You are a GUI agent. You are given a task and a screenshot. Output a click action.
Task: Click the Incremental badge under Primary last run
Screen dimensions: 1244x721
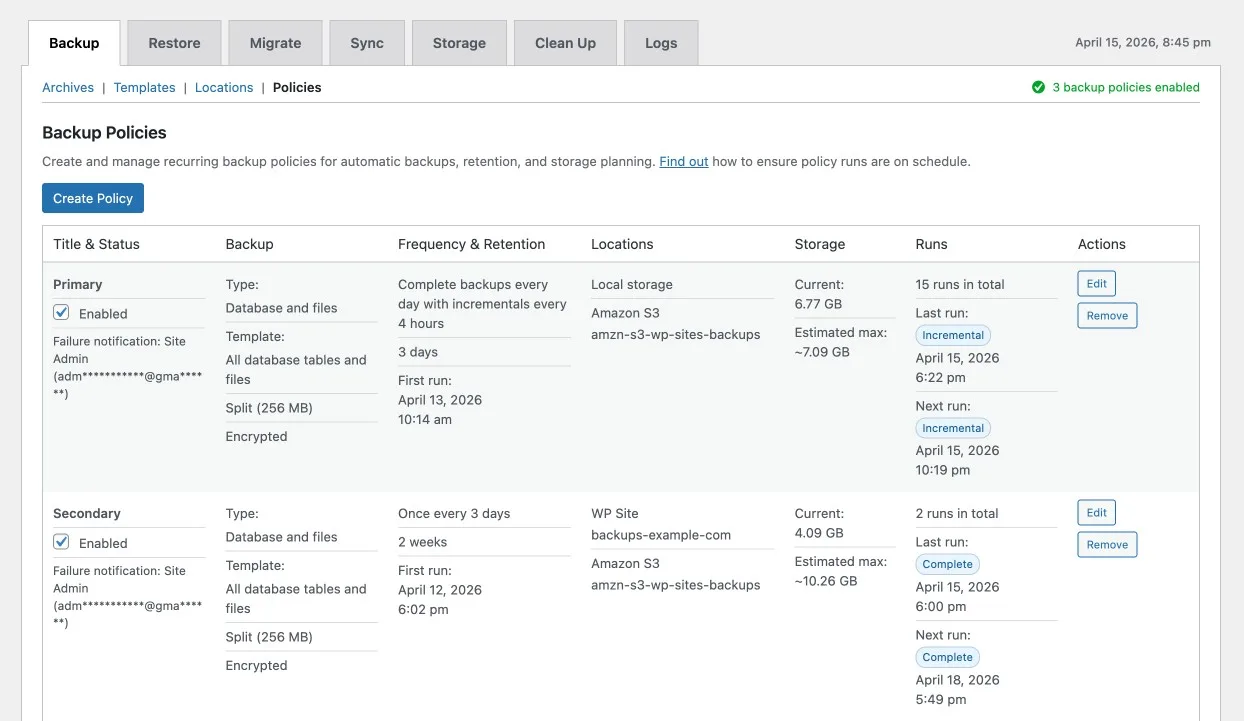click(953, 335)
